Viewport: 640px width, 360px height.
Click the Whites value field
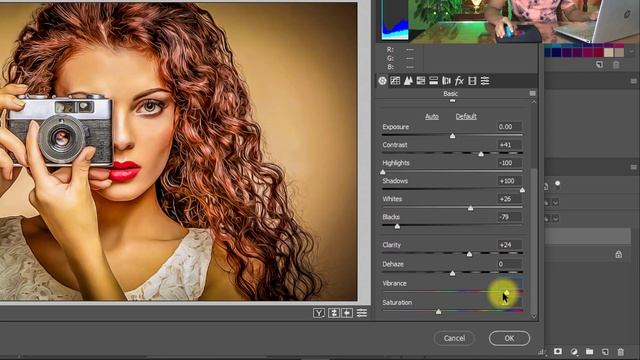509,199
